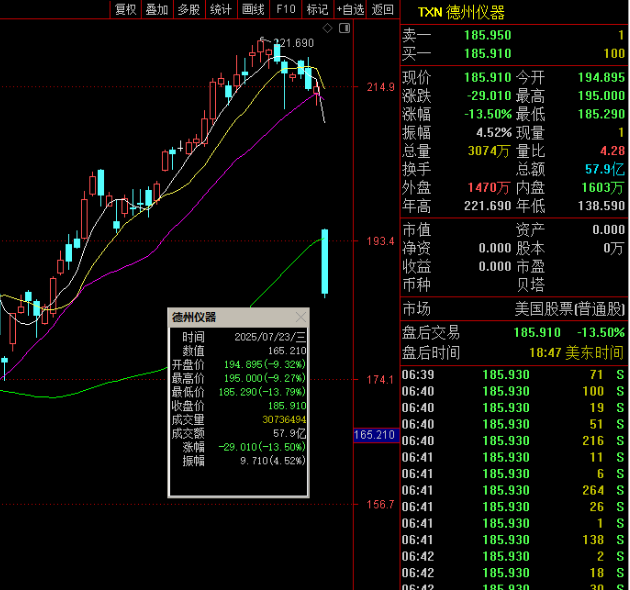630x590 pixels.
Task: Click the 221.690 high price label
Action: point(294,43)
